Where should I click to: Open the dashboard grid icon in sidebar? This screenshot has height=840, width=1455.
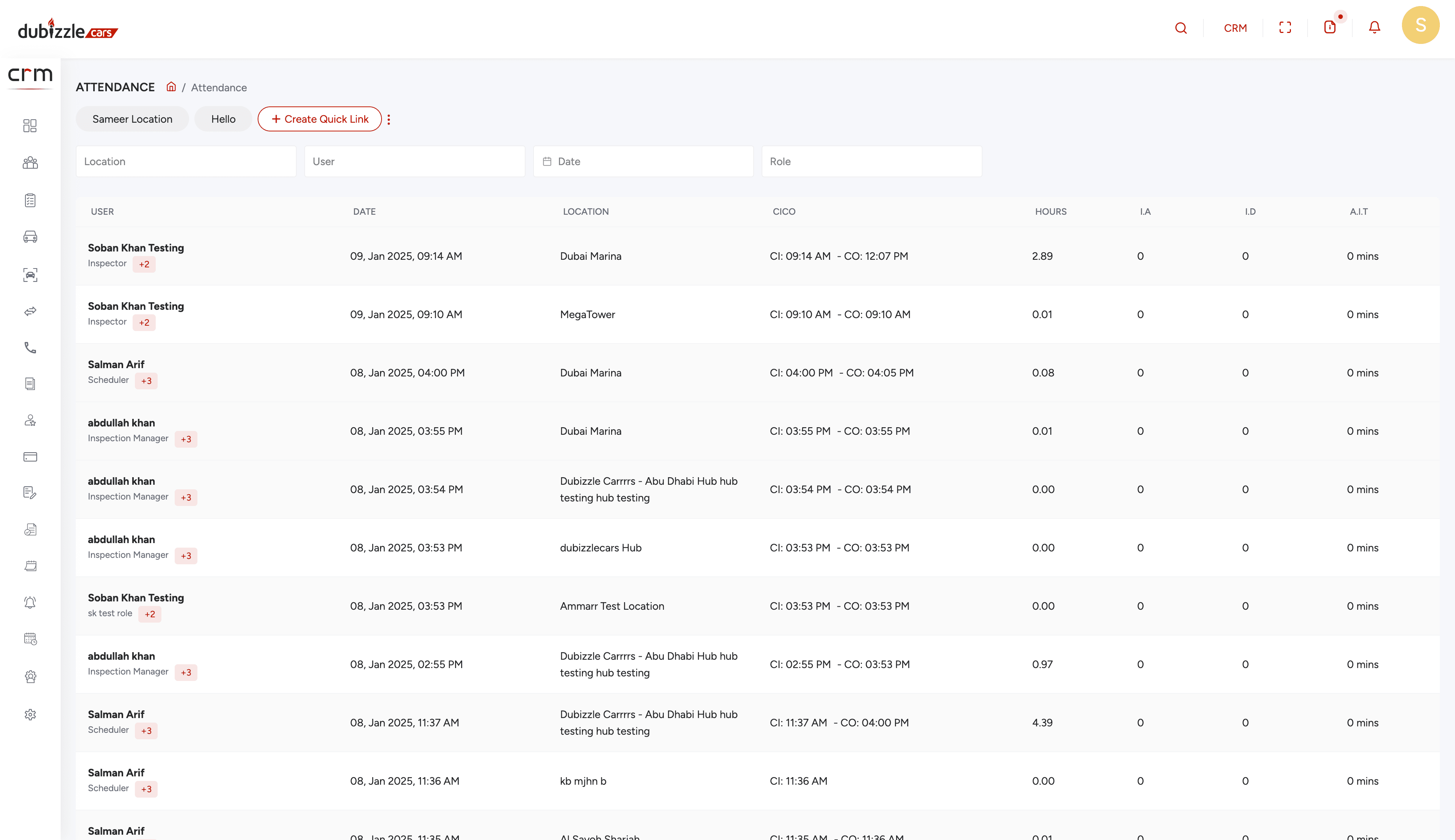click(x=30, y=126)
